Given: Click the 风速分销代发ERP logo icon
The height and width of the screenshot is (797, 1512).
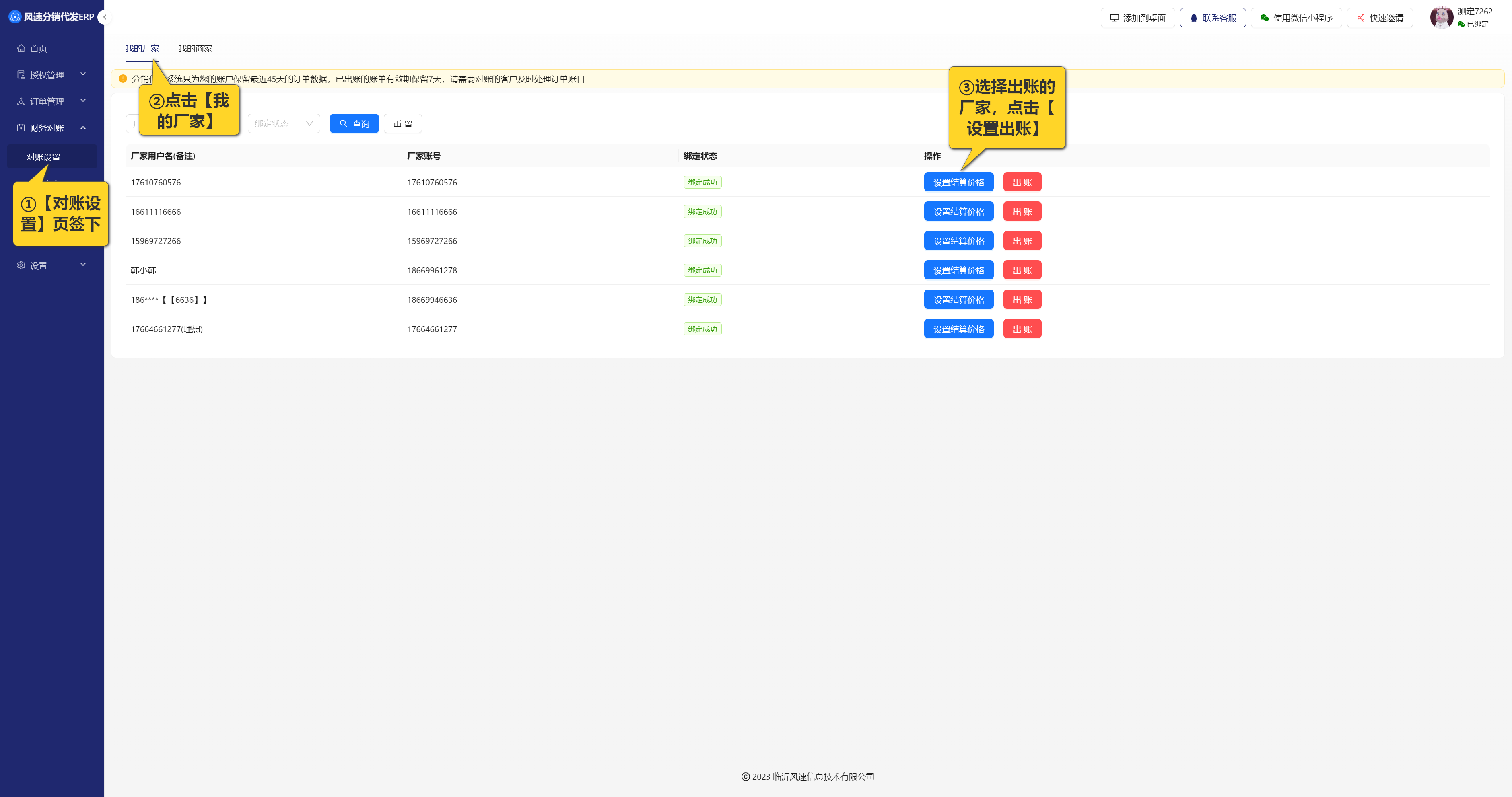Looking at the screenshot, I should coord(14,17).
